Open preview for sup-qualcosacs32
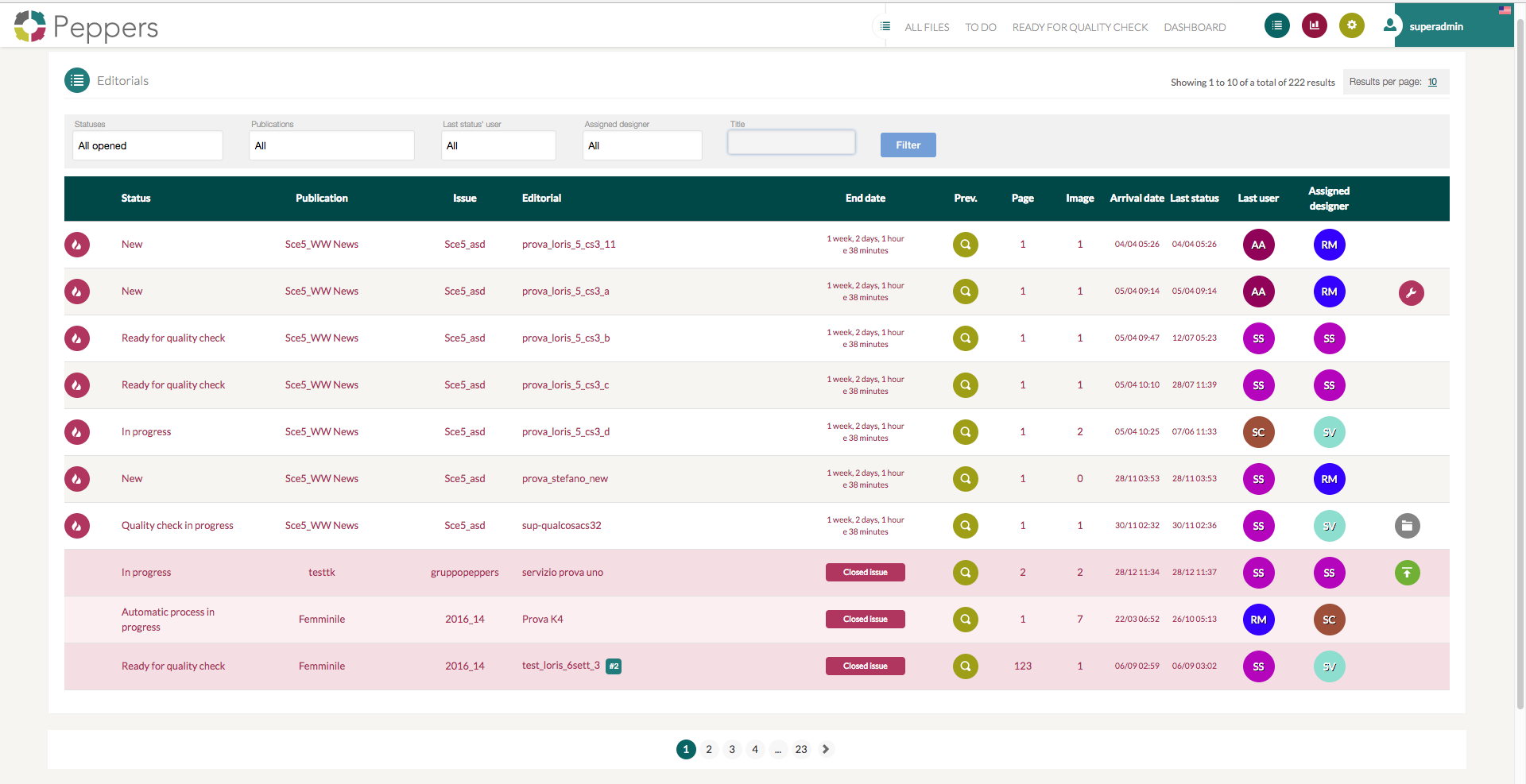The height and width of the screenshot is (784, 1526). click(x=965, y=526)
